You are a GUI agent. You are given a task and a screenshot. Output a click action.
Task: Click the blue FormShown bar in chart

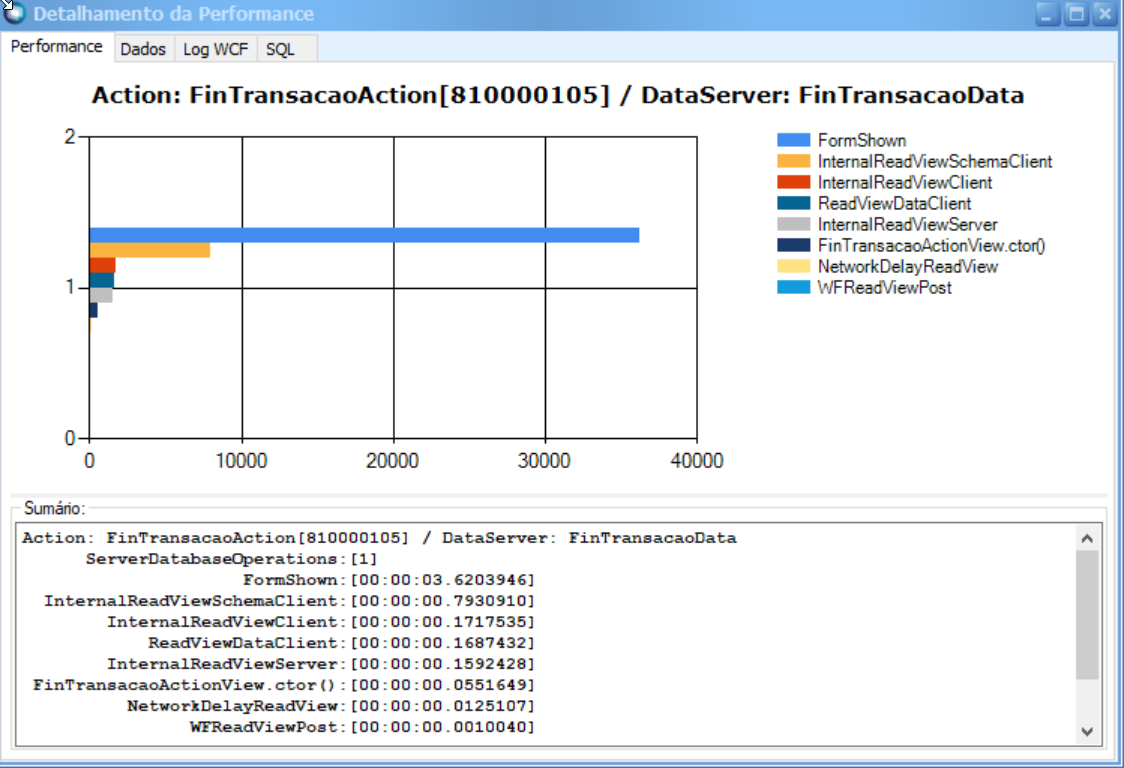point(364,234)
